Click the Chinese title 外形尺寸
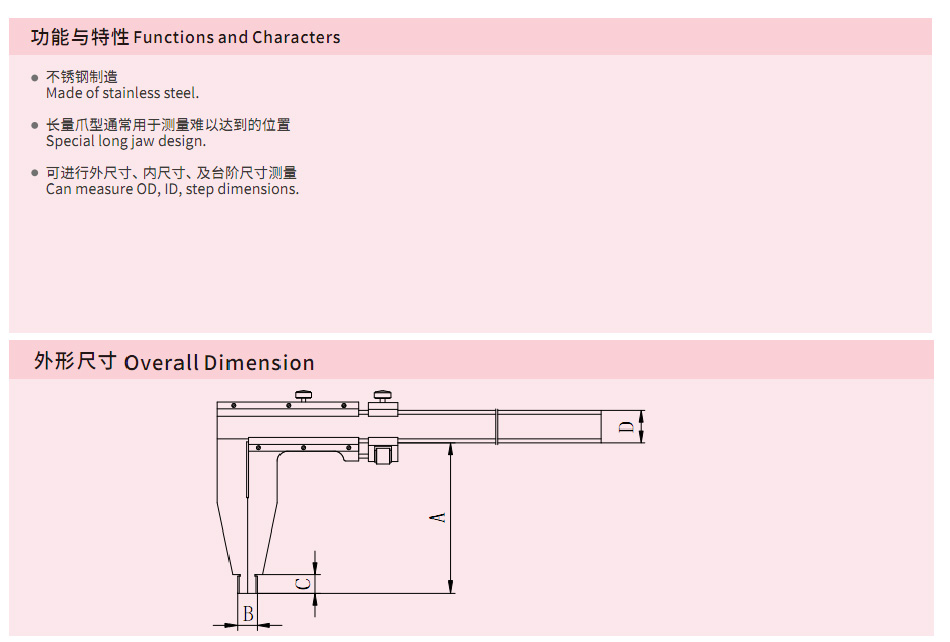 pyautogui.click(x=75, y=361)
